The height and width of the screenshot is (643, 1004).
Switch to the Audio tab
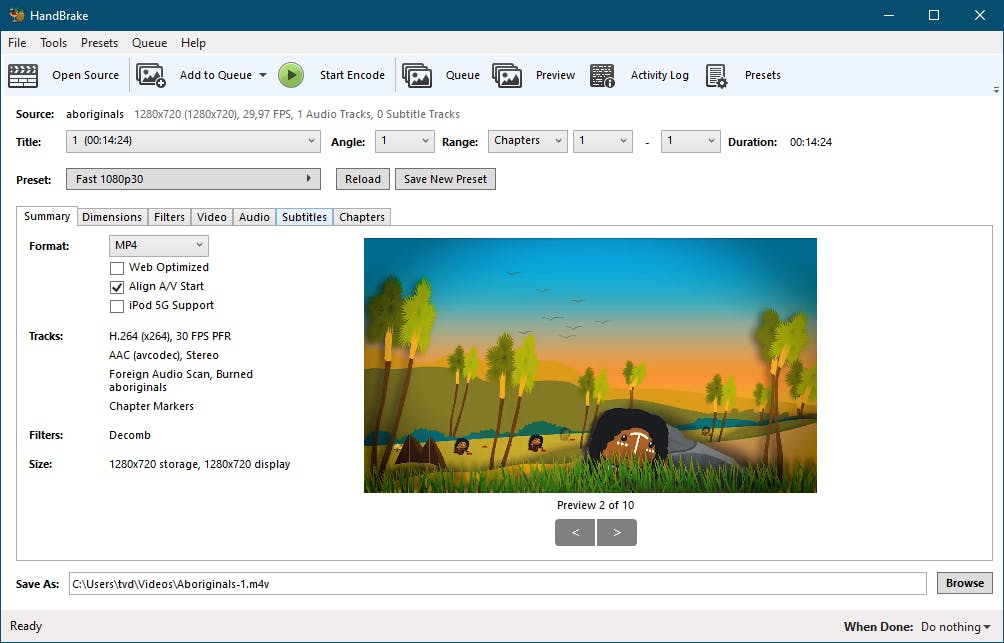[x=254, y=217]
